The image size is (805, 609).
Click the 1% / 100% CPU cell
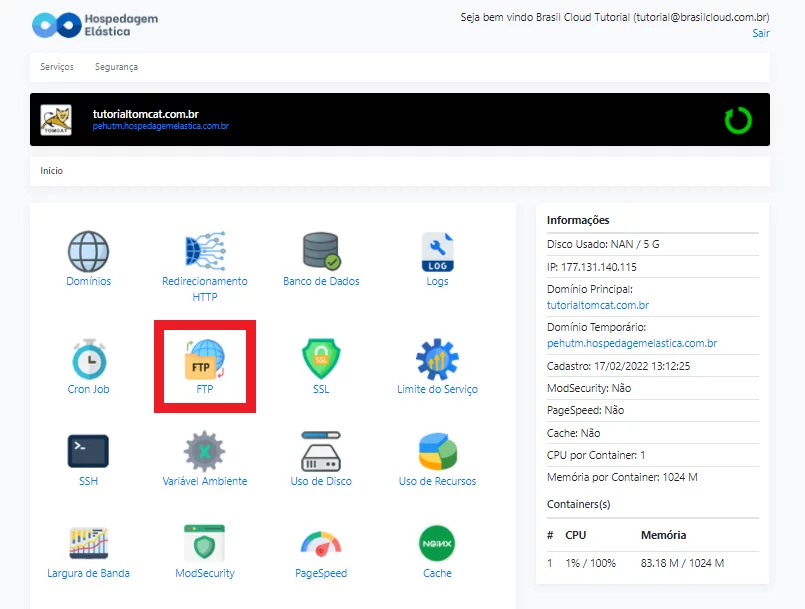pos(591,563)
